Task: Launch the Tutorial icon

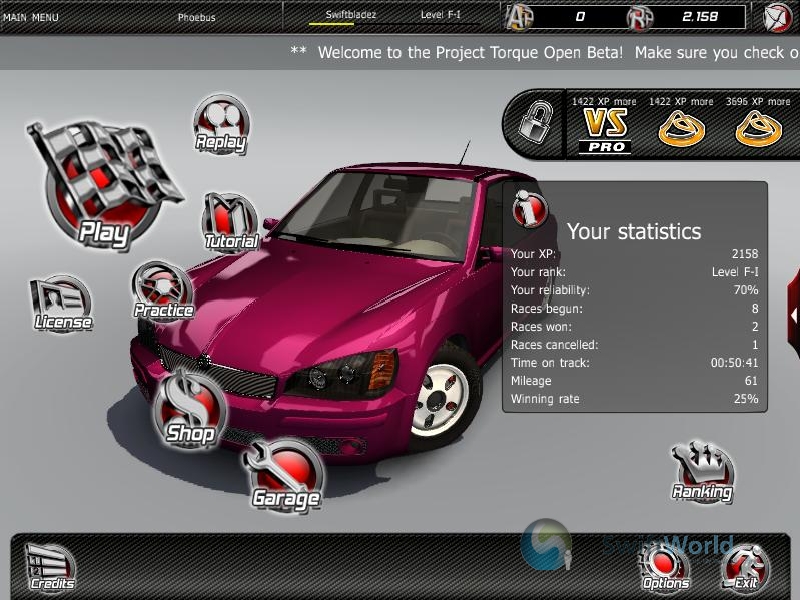Action: pyautogui.click(x=230, y=222)
